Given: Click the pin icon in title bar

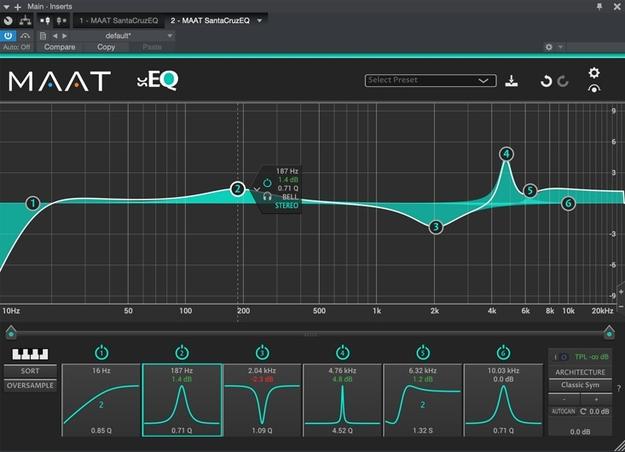Looking at the screenshot, I should (x=599, y=6).
